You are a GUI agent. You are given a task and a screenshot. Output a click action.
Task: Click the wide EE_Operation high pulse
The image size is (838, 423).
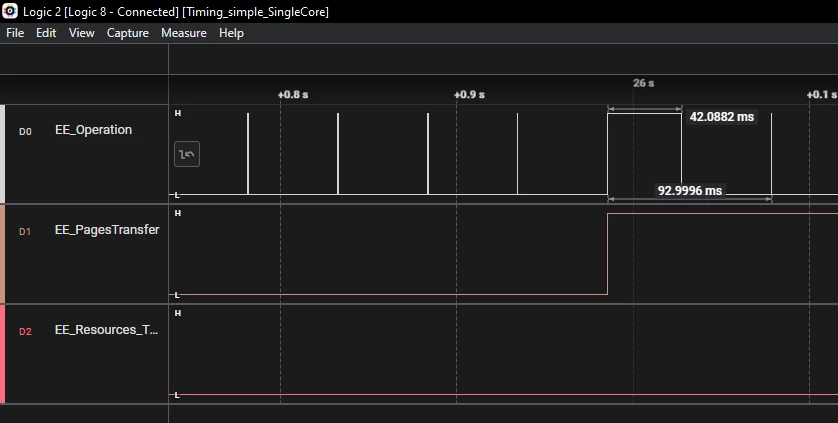645,153
